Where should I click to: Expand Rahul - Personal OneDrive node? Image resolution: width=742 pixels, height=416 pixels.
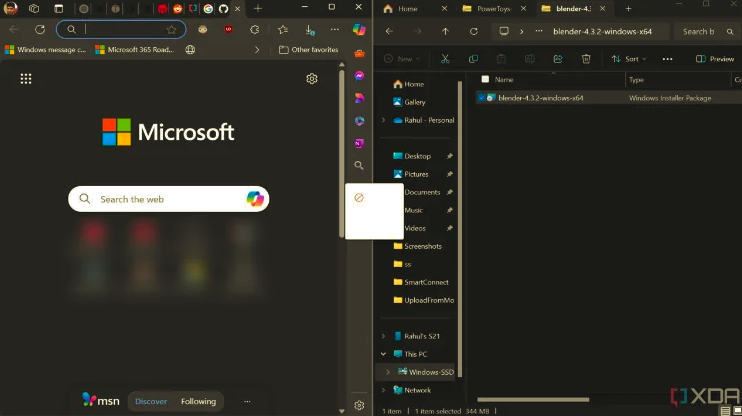[384, 120]
